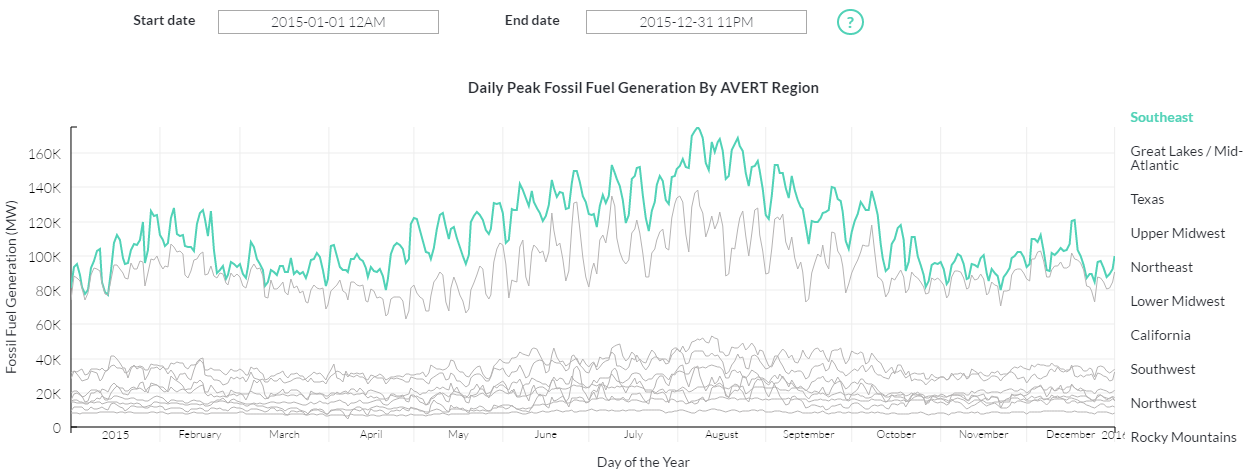1247x474 pixels.
Task: Click the August x-axis label
Action: click(x=721, y=435)
